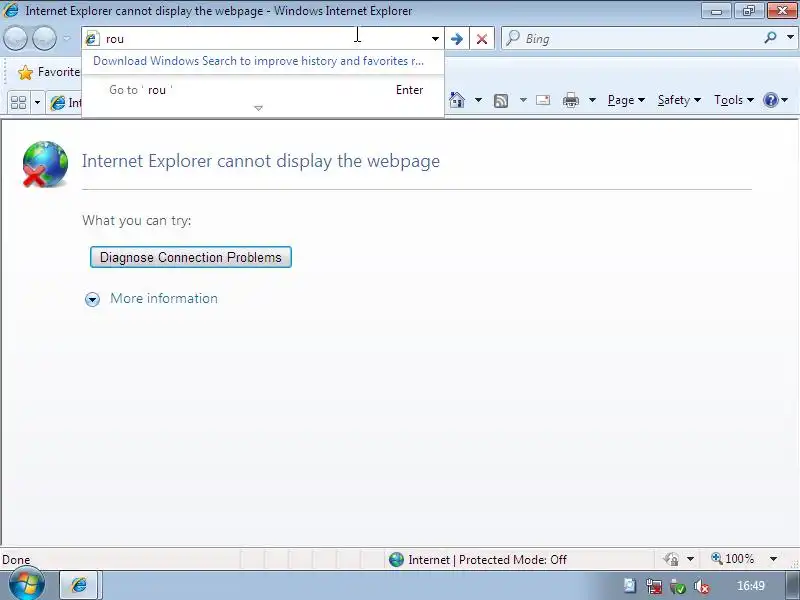Image resolution: width=800 pixels, height=600 pixels.
Task: Expand the More information arrow
Action: 92,299
